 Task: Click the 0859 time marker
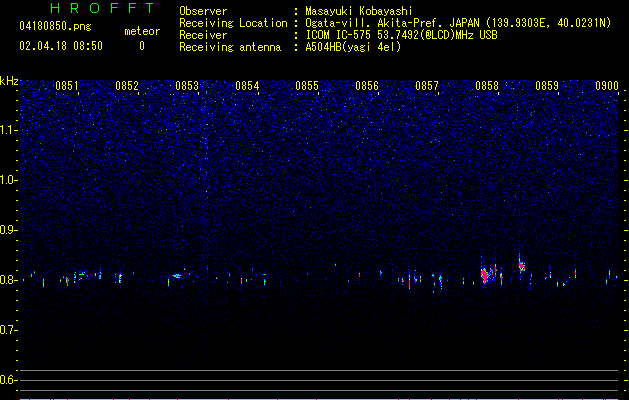click(x=547, y=86)
